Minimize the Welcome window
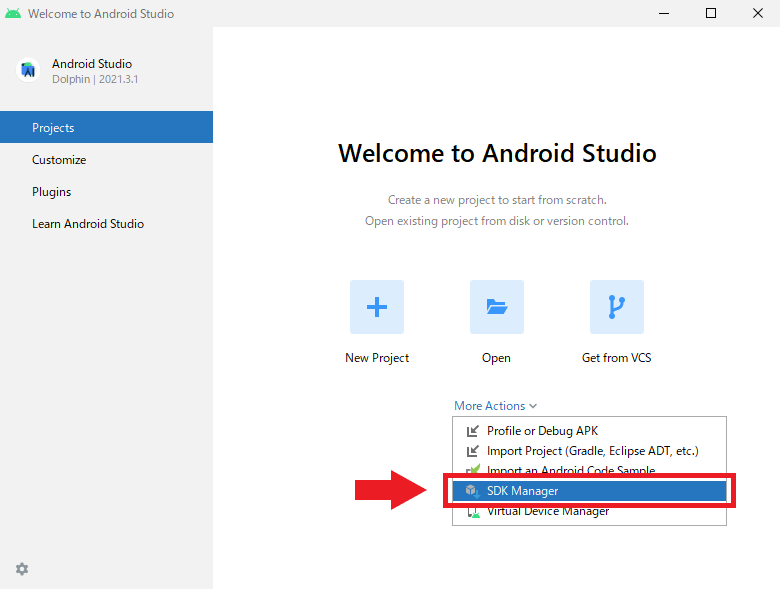780x589 pixels. [x=664, y=13]
